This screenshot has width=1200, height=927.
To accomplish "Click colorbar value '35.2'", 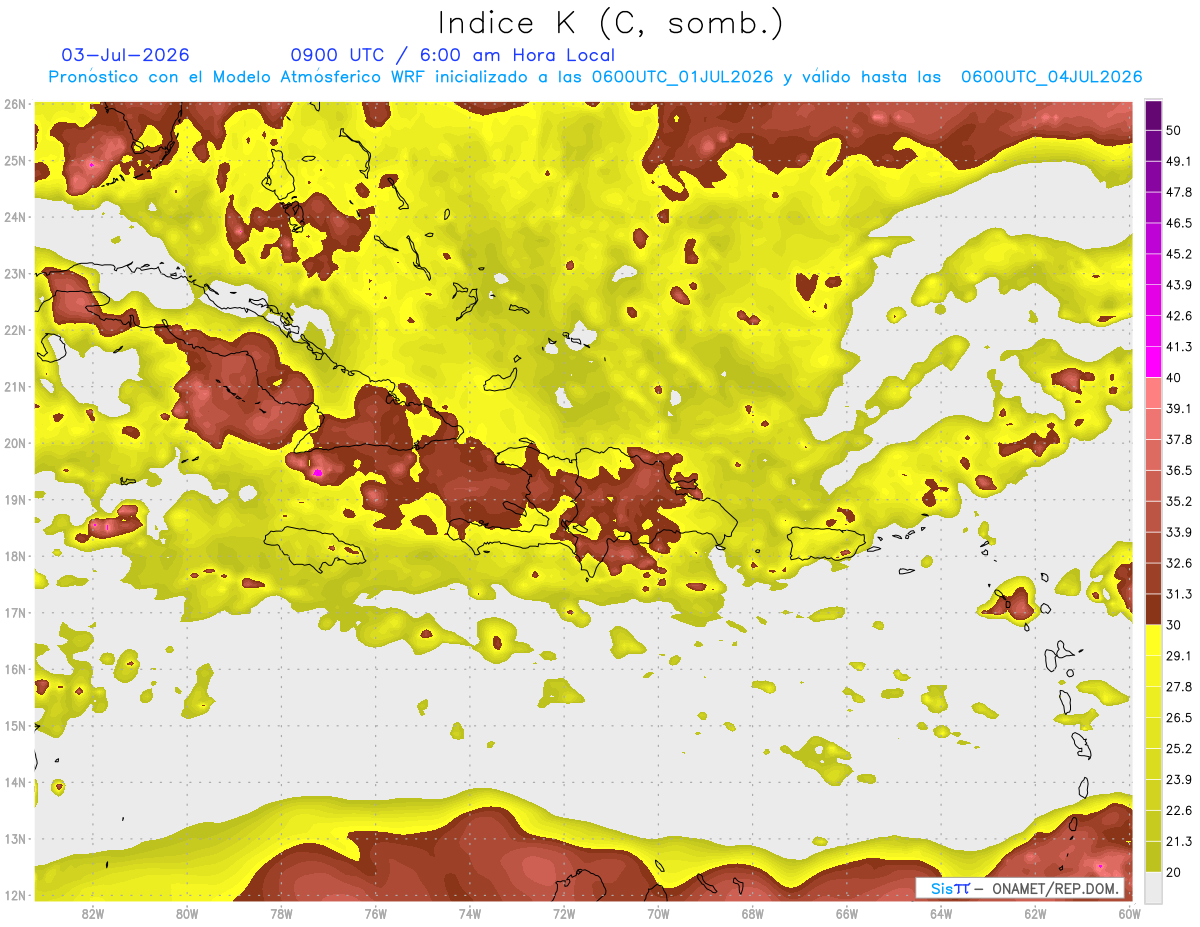I will coord(1178,501).
